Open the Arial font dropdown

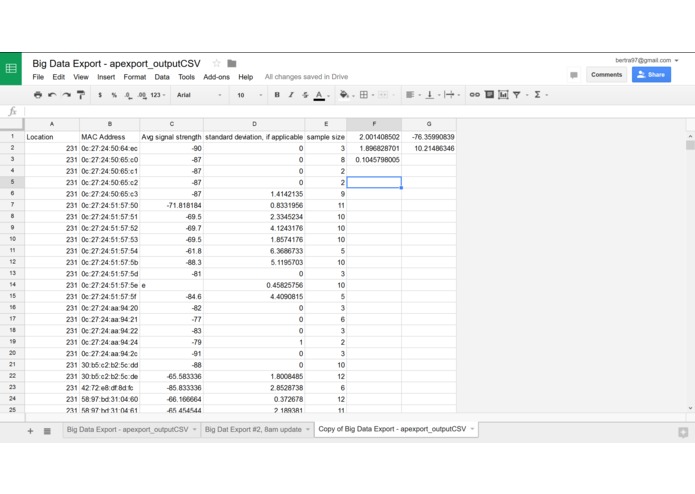point(199,95)
